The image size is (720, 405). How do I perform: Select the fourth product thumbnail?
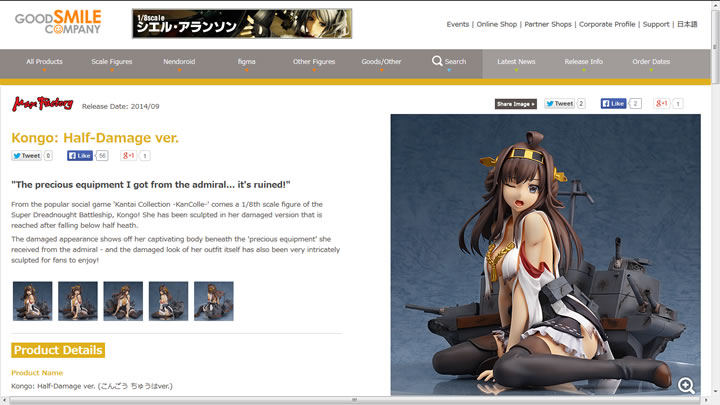(169, 301)
